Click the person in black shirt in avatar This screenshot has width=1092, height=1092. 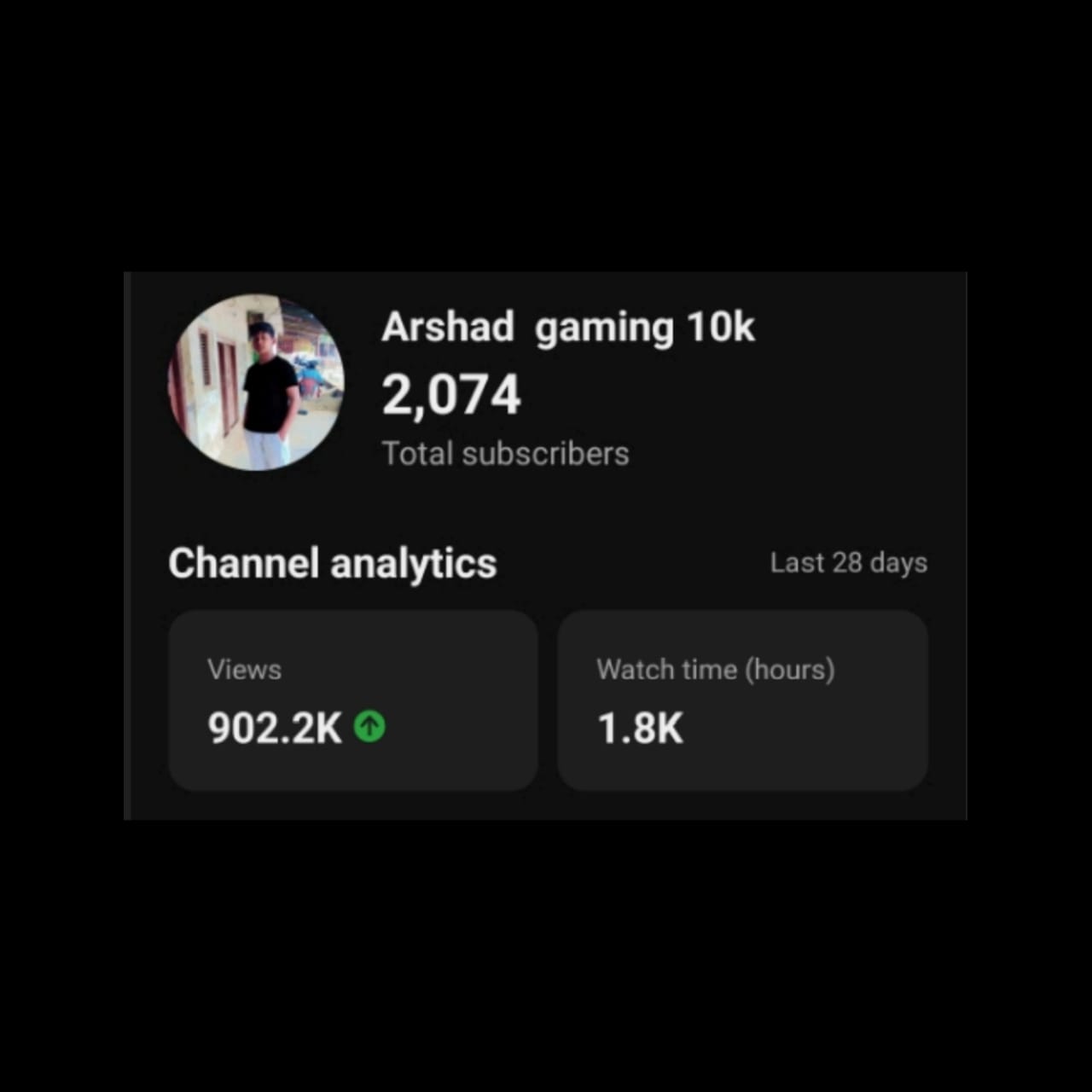(x=270, y=394)
